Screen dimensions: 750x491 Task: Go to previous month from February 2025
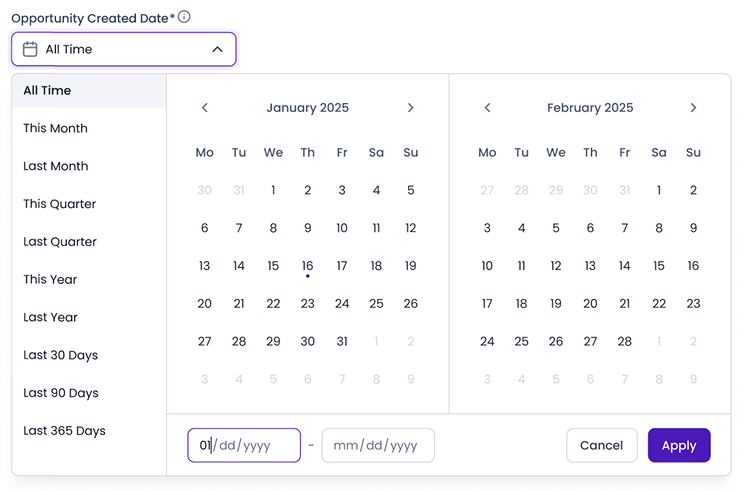(487, 108)
